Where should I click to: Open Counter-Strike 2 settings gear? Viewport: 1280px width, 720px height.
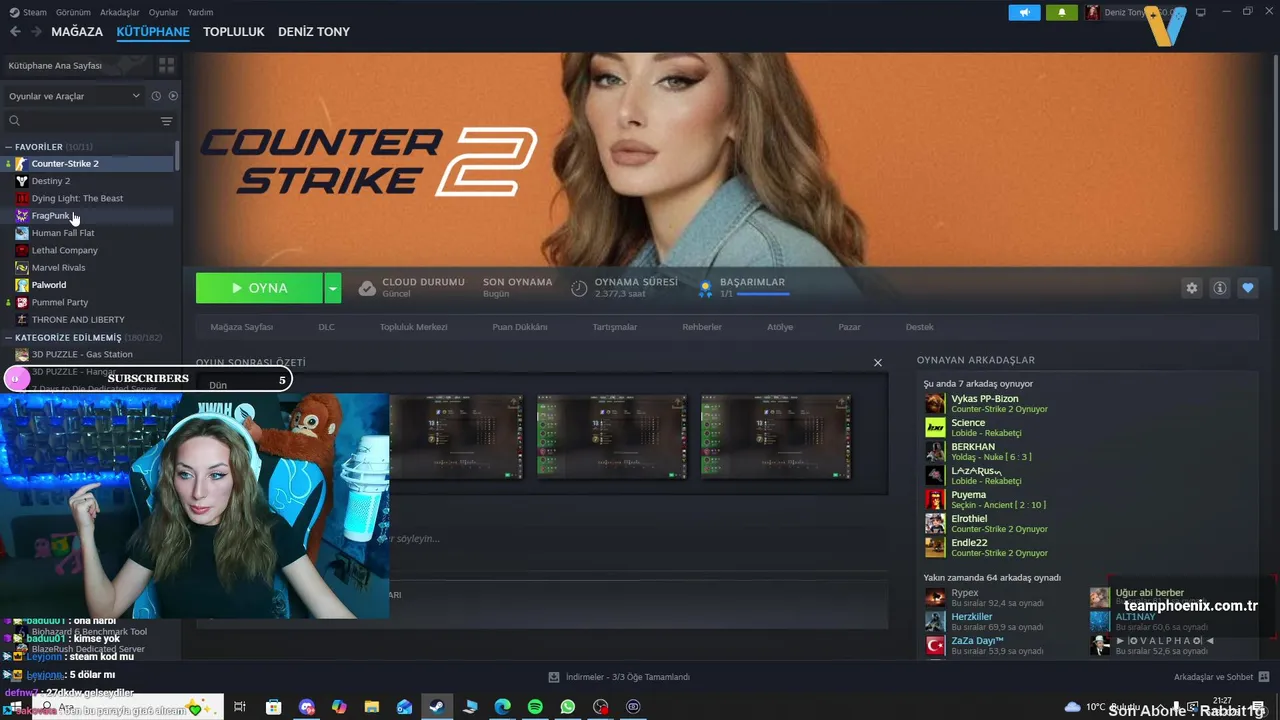[x=1191, y=288]
